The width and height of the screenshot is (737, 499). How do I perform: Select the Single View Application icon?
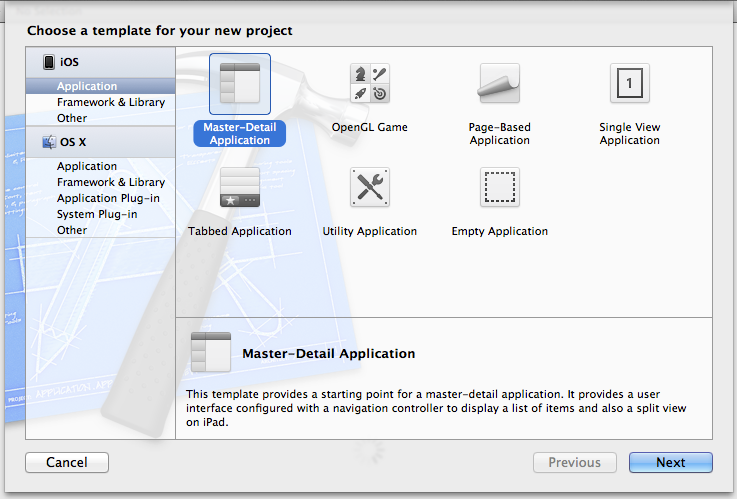click(630, 83)
